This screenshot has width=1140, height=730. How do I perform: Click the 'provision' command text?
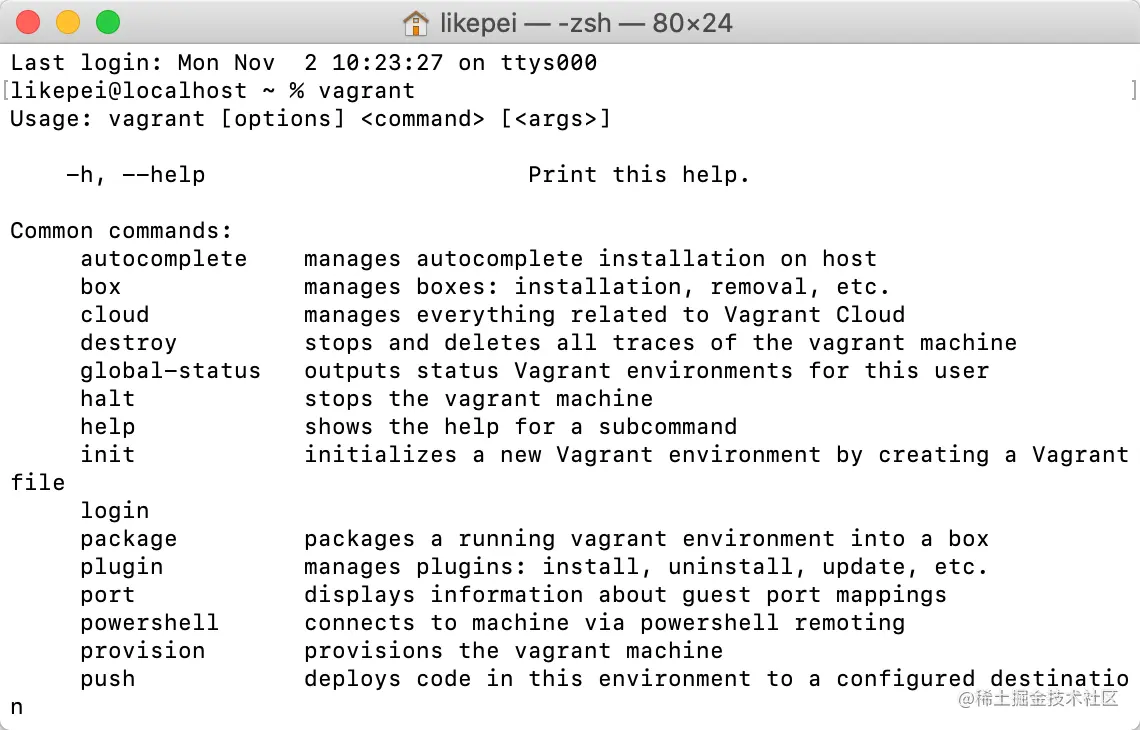[x=142, y=651]
